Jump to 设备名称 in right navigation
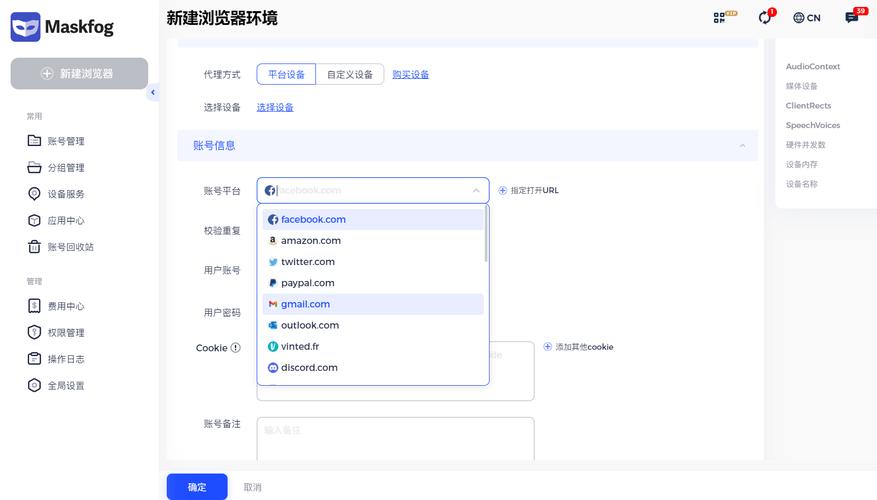Image resolution: width=877 pixels, height=500 pixels. click(x=801, y=183)
